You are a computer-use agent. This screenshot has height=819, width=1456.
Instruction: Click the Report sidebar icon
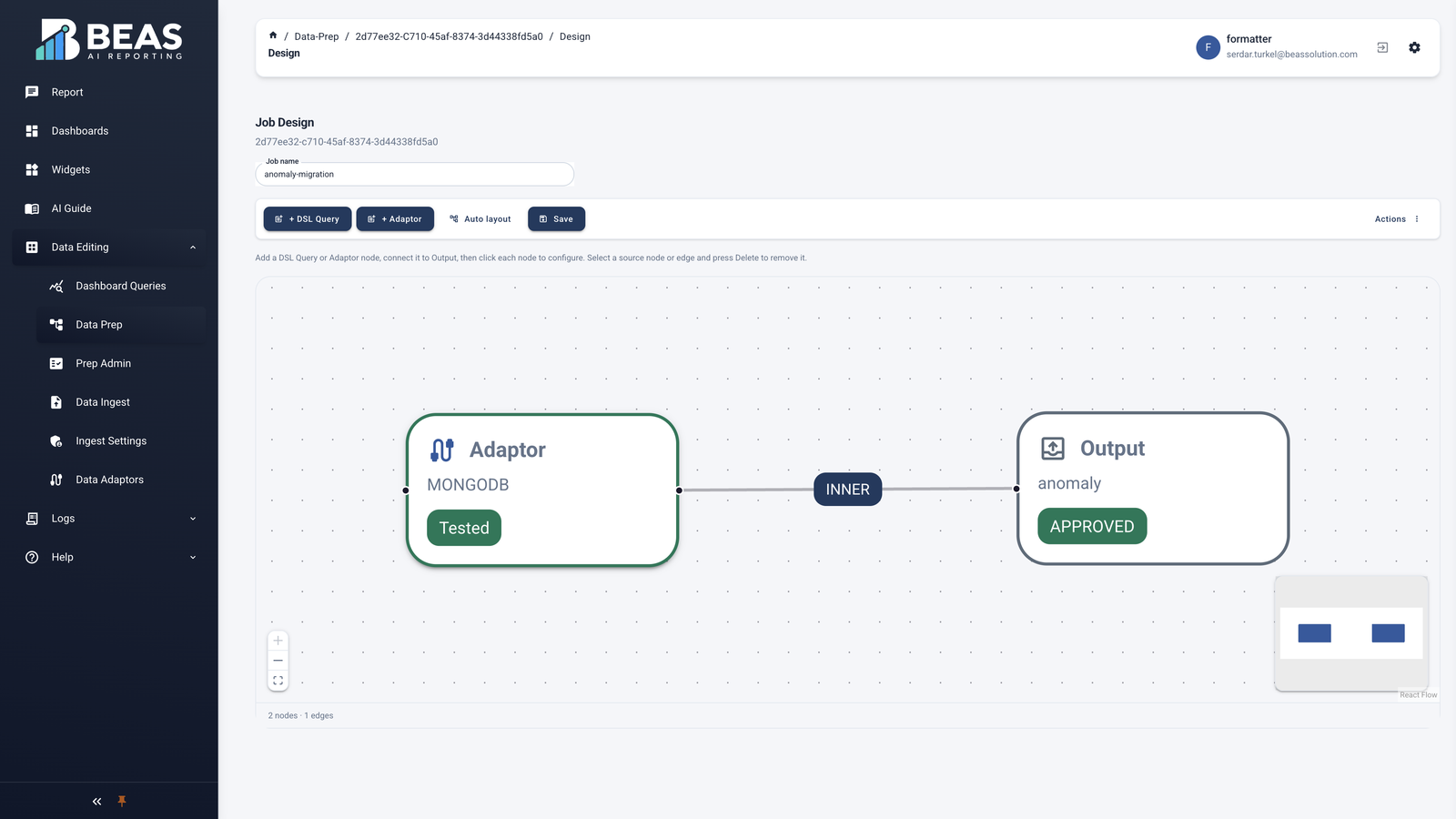point(32,92)
